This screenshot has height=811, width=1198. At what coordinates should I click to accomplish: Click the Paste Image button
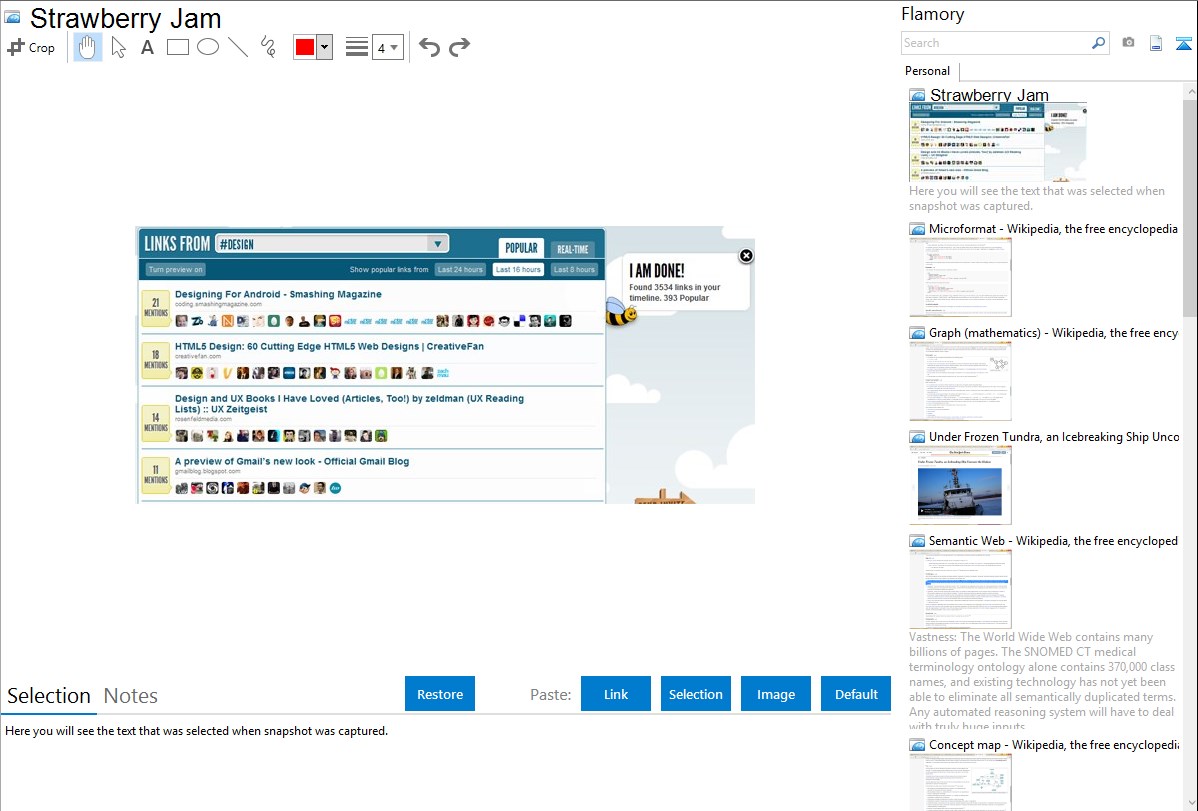pyautogui.click(x=775, y=694)
